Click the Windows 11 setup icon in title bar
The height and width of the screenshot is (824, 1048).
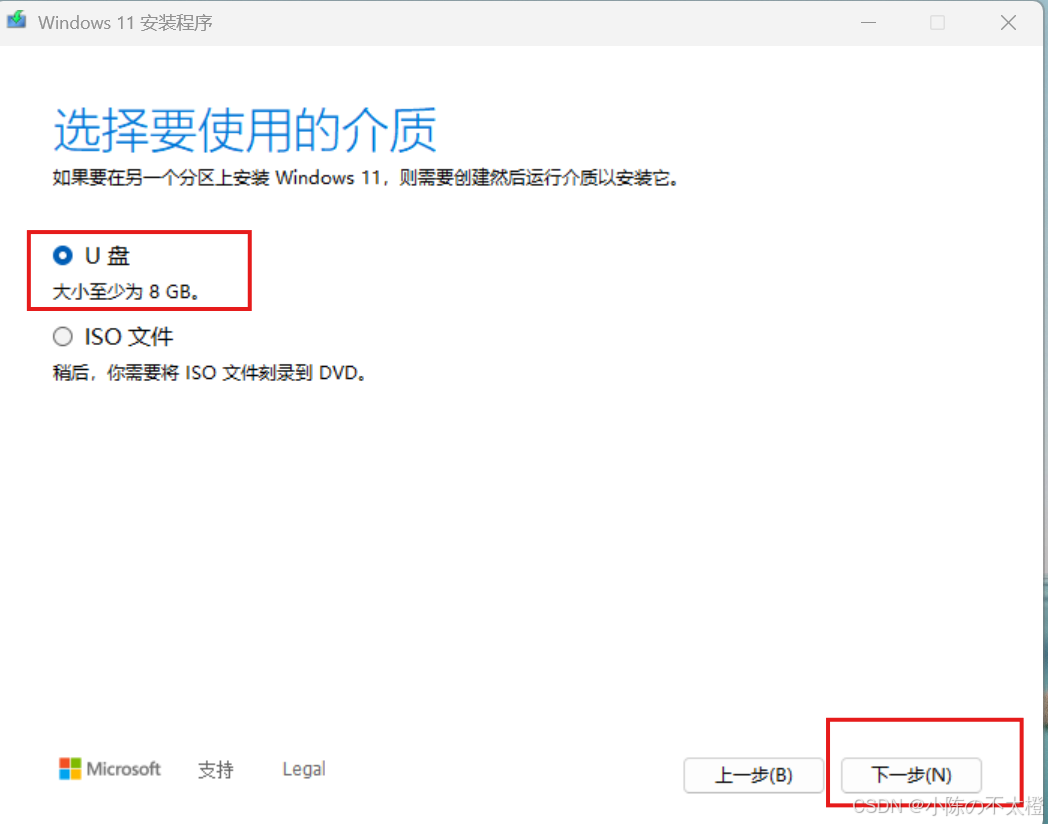point(17,20)
